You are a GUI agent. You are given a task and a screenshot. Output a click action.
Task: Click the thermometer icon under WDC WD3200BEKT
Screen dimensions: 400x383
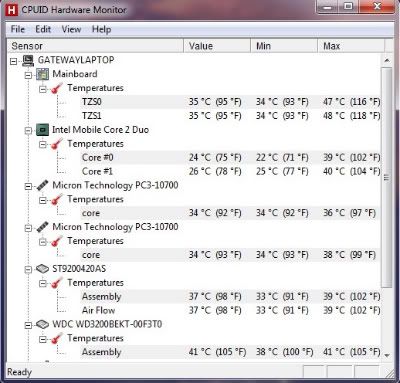(57, 339)
